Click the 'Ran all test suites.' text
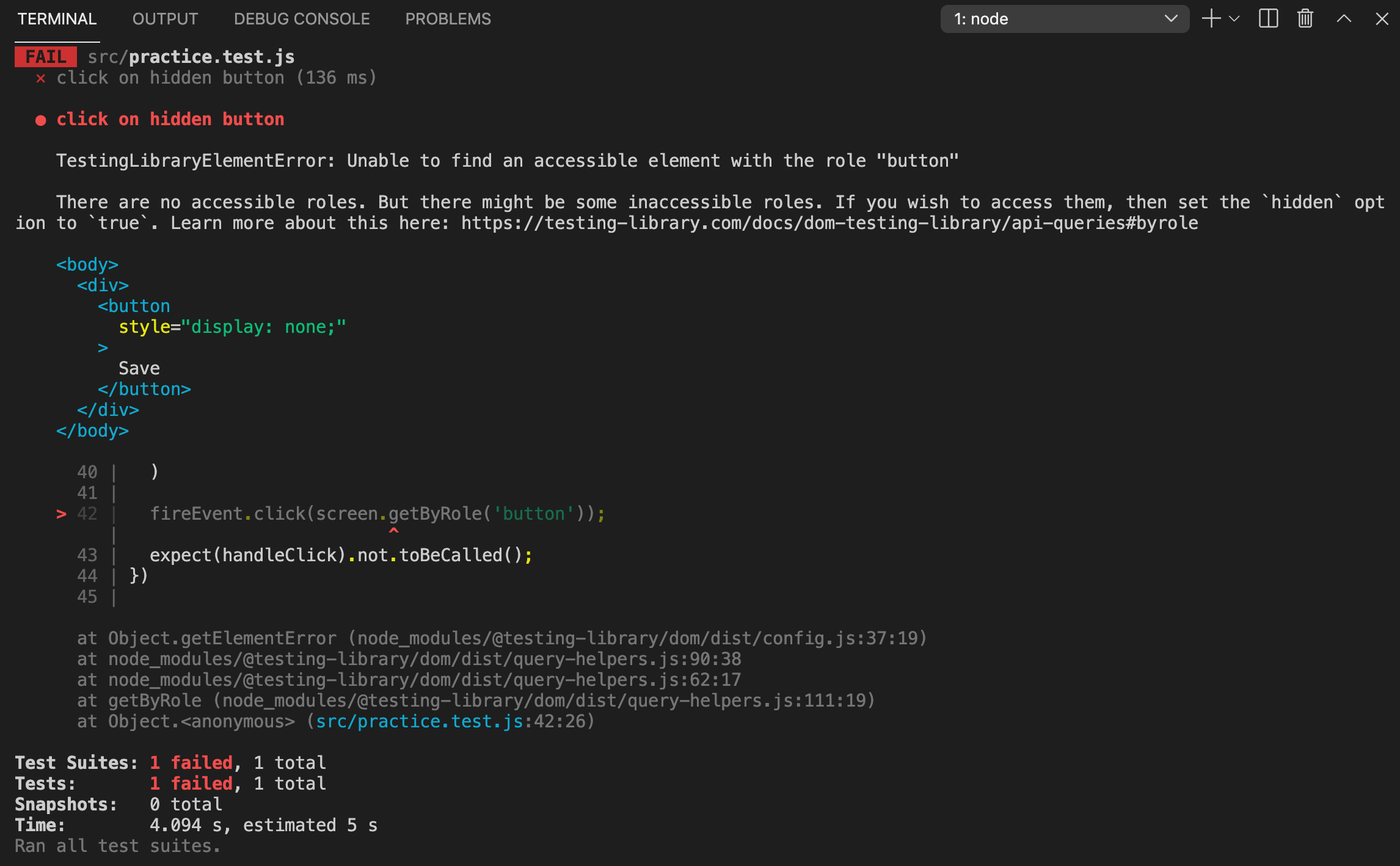This screenshot has height=866, width=1400. pos(117,846)
